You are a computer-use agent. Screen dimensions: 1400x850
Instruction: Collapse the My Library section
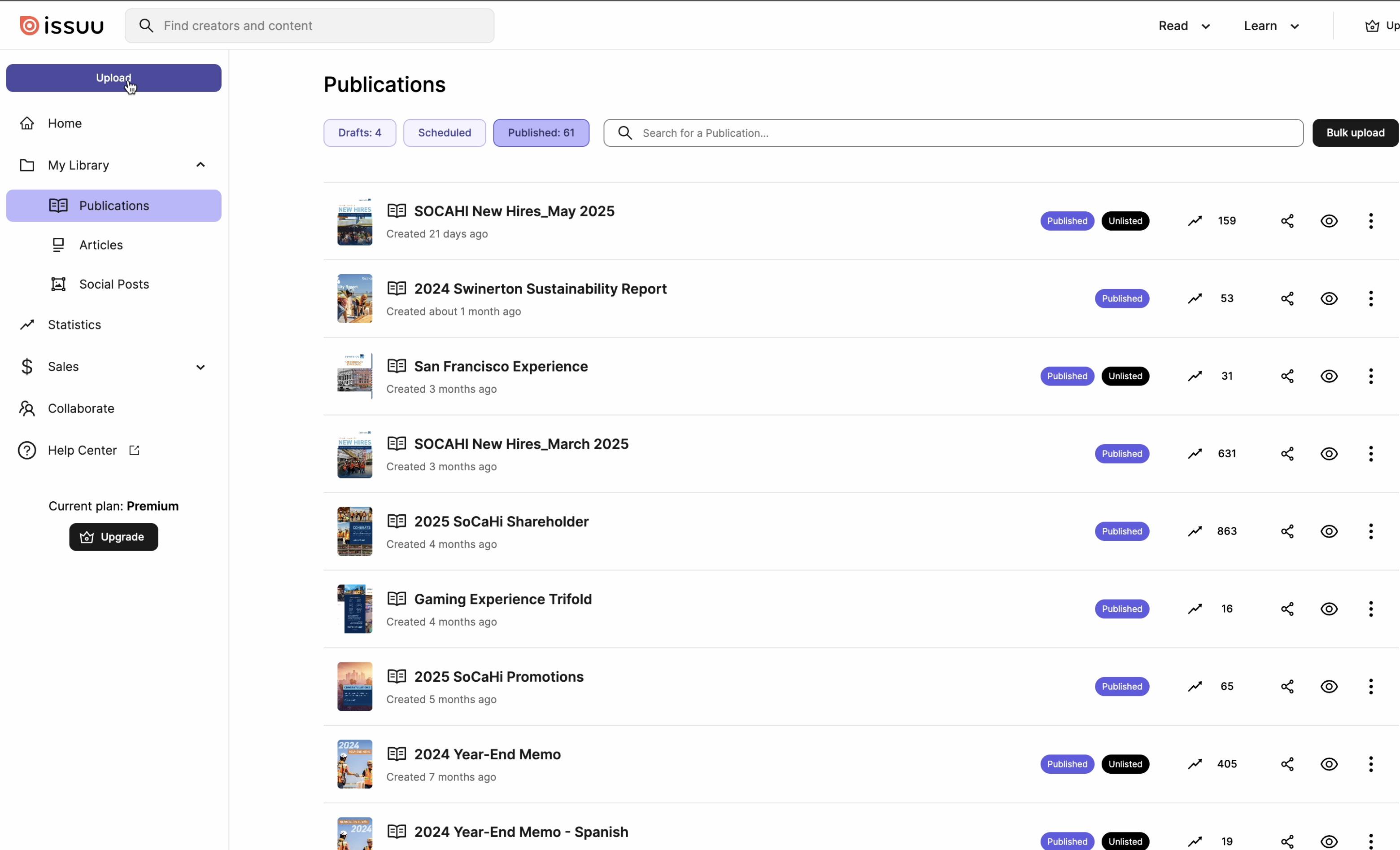coord(200,165)
